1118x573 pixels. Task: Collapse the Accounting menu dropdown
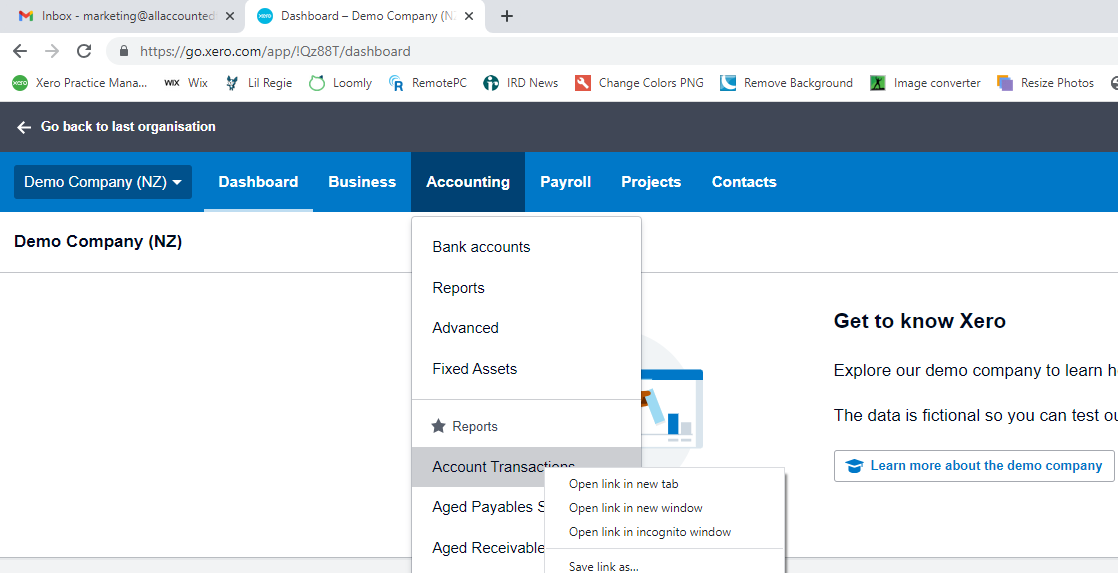click(467, 182)
